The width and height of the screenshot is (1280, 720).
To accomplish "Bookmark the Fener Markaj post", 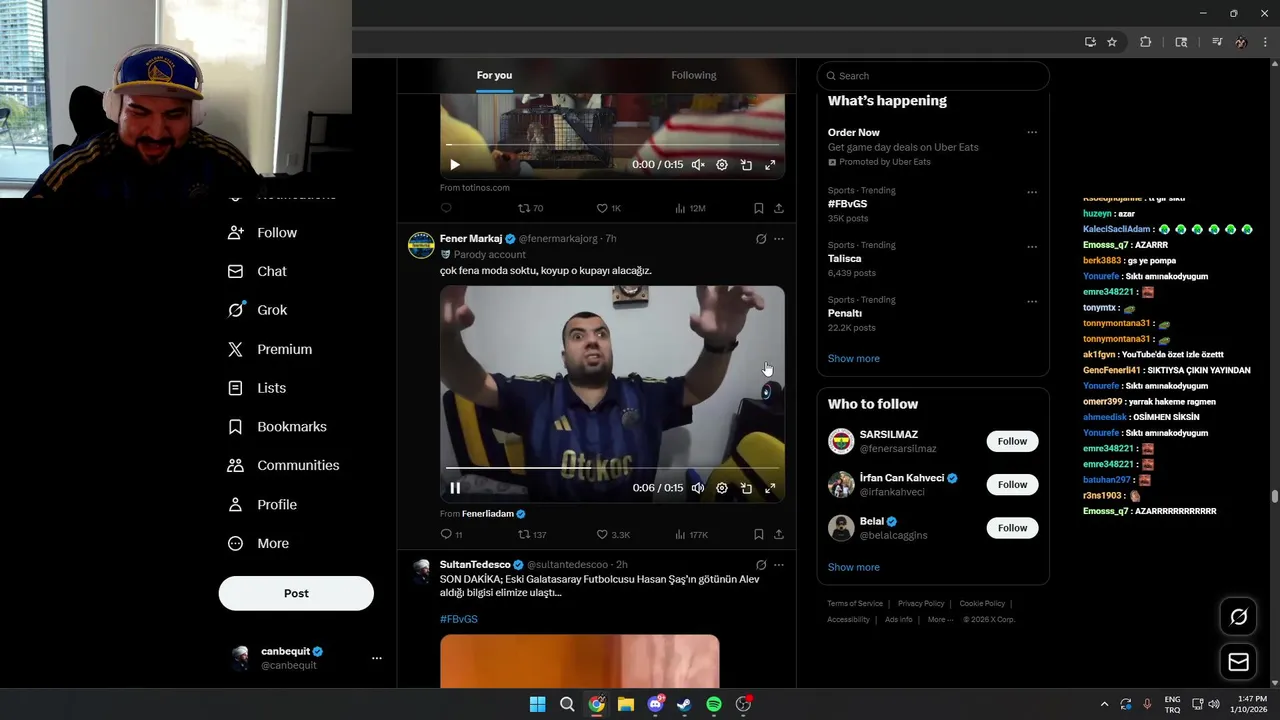I will point(758,535).
